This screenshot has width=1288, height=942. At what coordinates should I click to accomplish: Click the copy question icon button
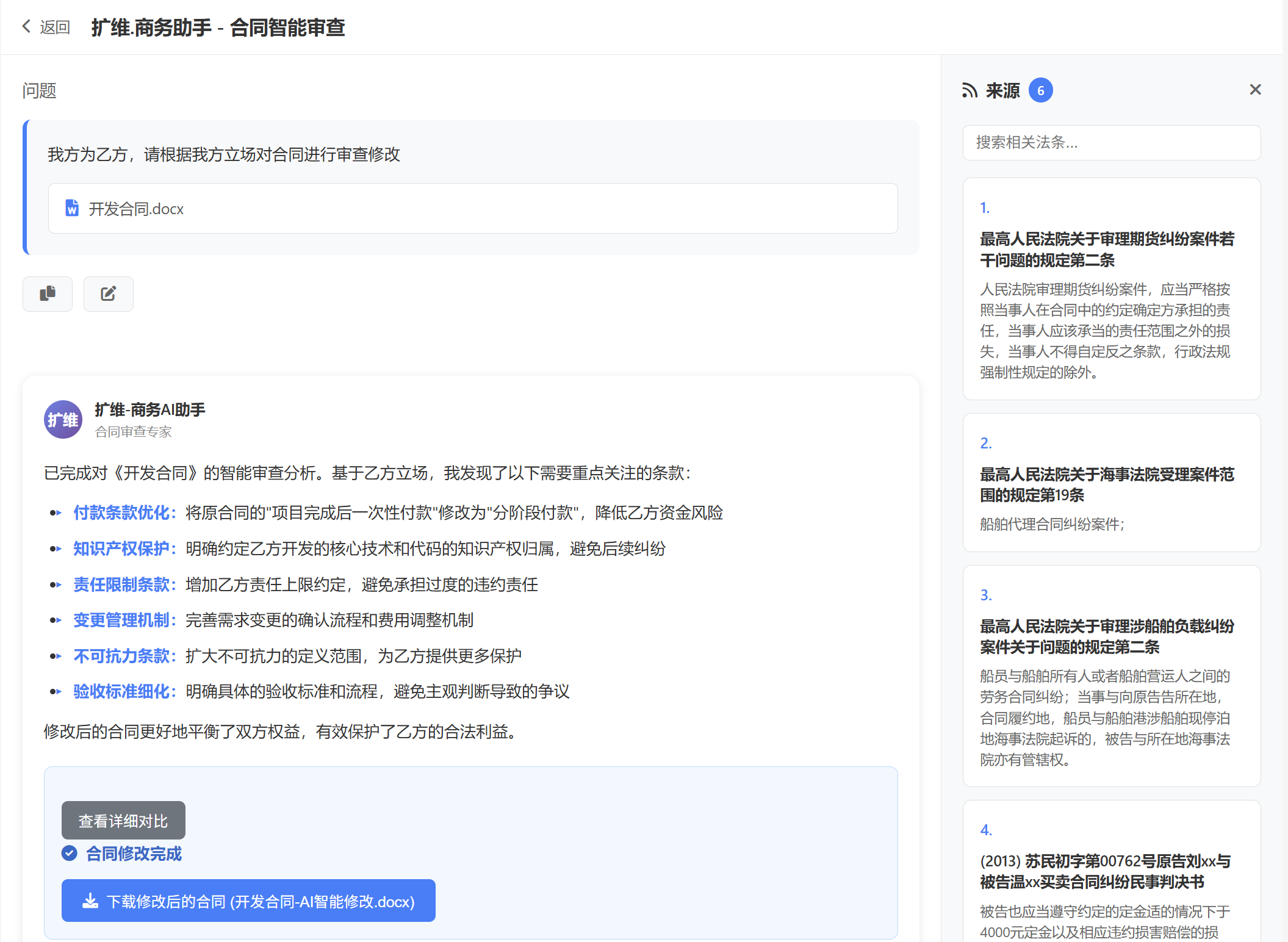tap(48, 294)
